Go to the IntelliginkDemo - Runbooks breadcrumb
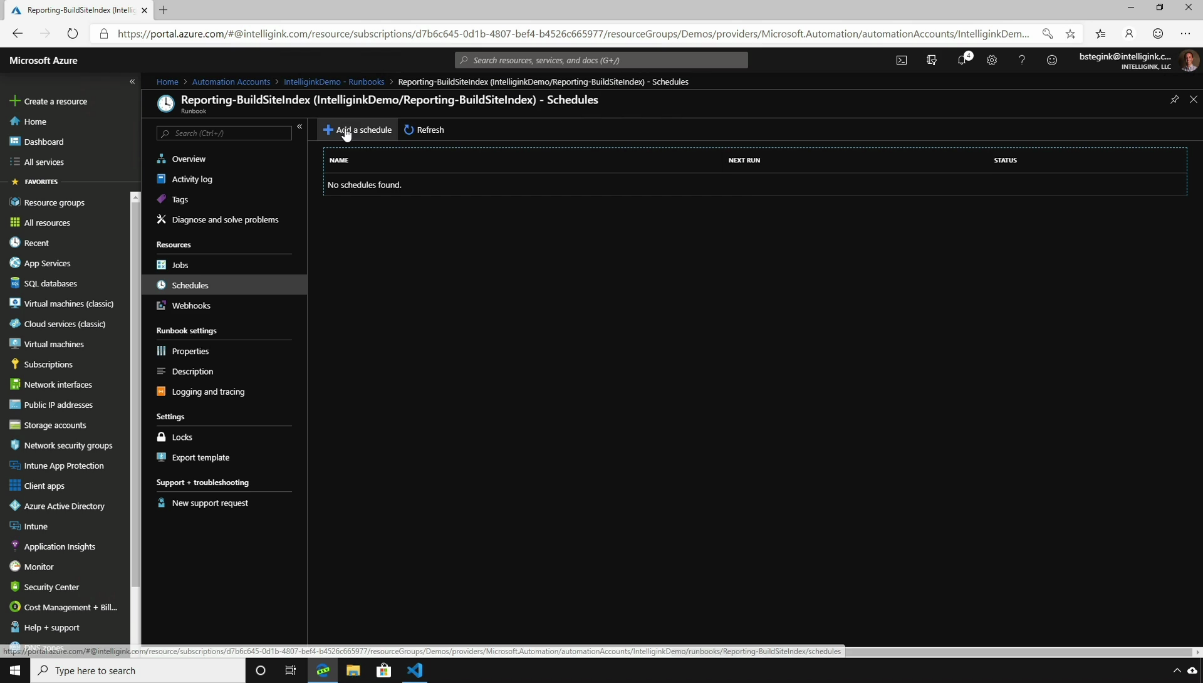Viewport: 1203px width, 683px height. point(334,82)
